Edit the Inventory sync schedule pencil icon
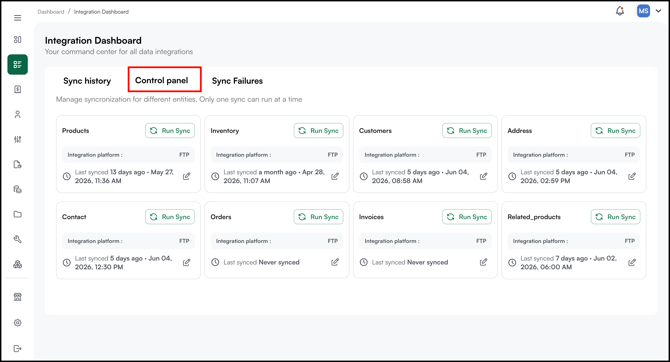The width and height of the screenshot is (670, 362). (x=335, y=176)
